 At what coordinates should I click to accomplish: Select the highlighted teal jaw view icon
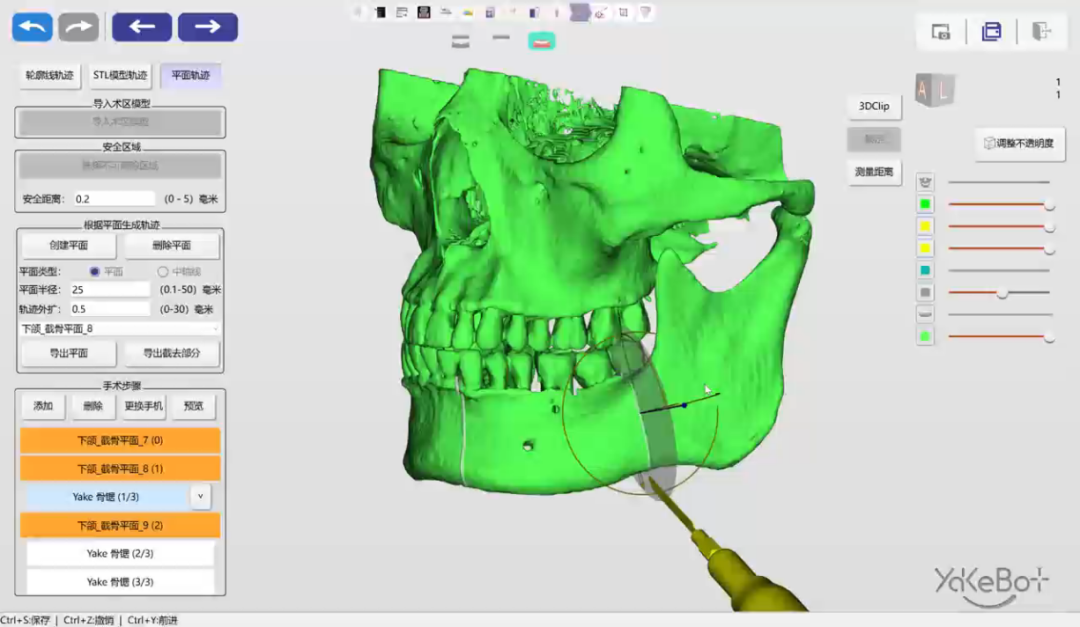coord(542,42)
